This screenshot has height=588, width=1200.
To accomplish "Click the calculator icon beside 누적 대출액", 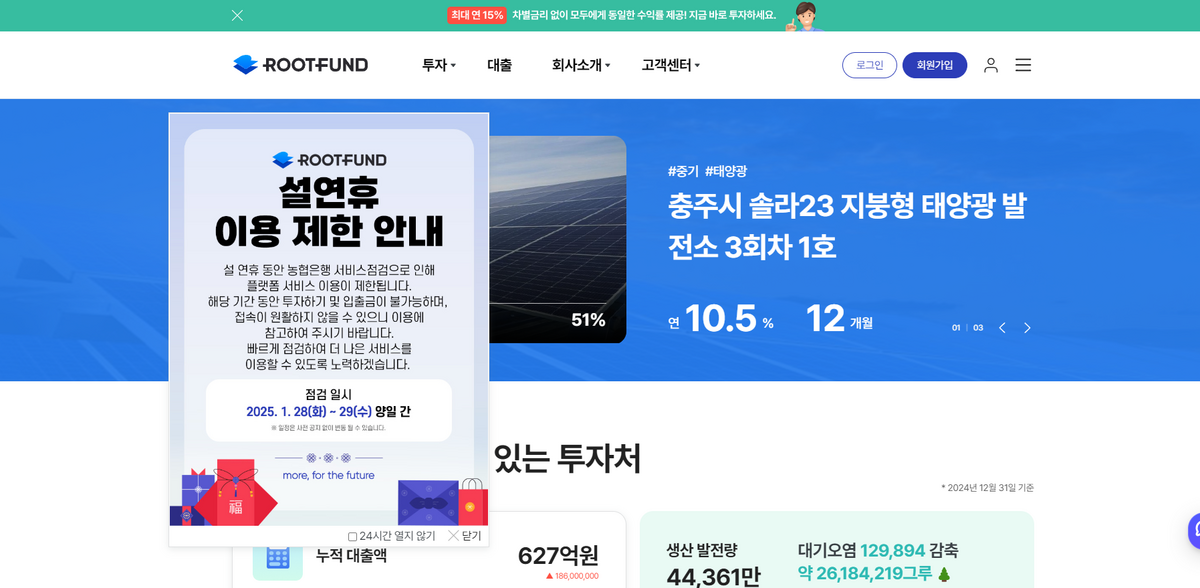I will tap(277, 557).
